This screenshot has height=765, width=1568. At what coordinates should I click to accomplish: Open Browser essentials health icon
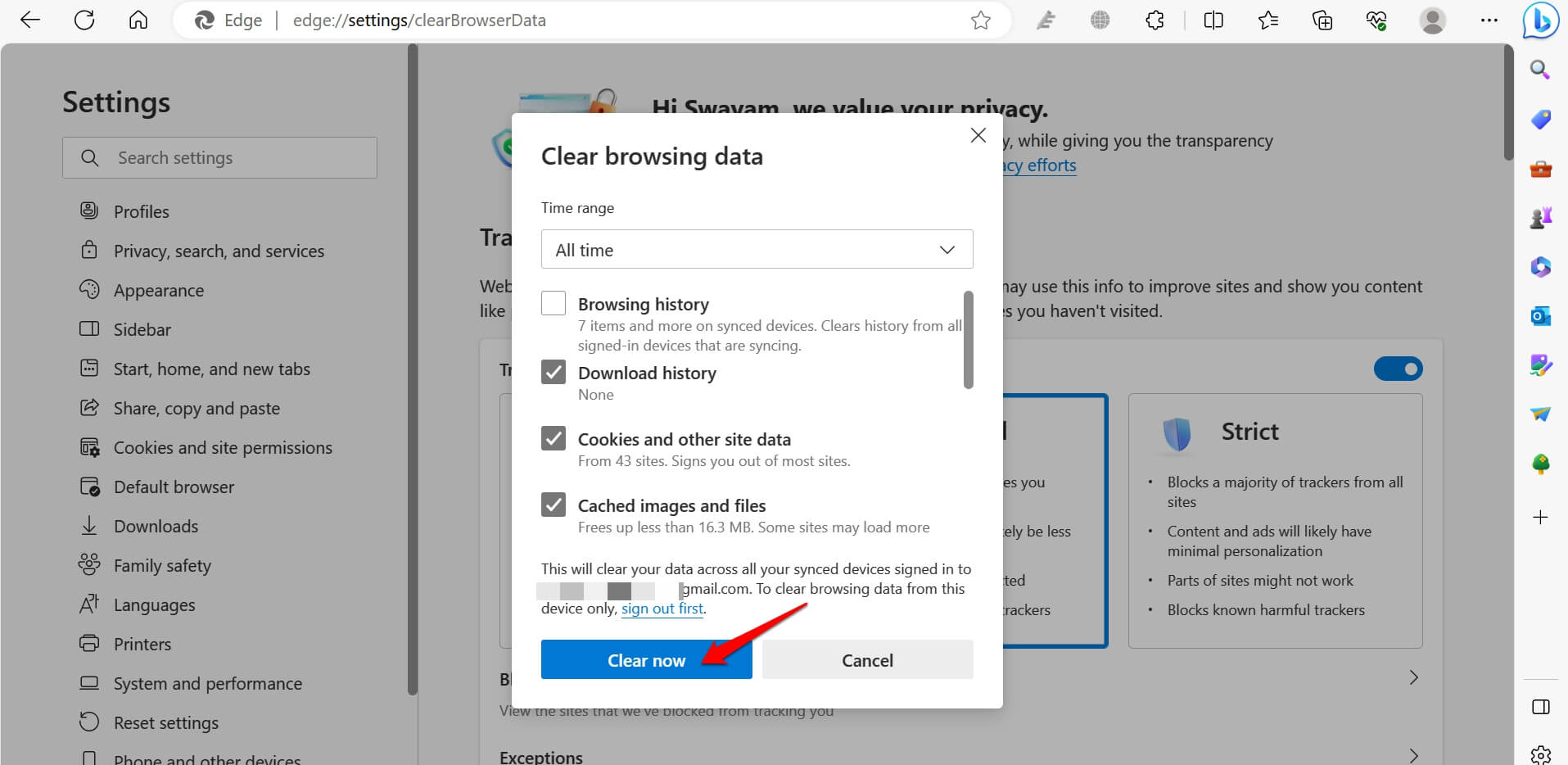pos(1376,20)
